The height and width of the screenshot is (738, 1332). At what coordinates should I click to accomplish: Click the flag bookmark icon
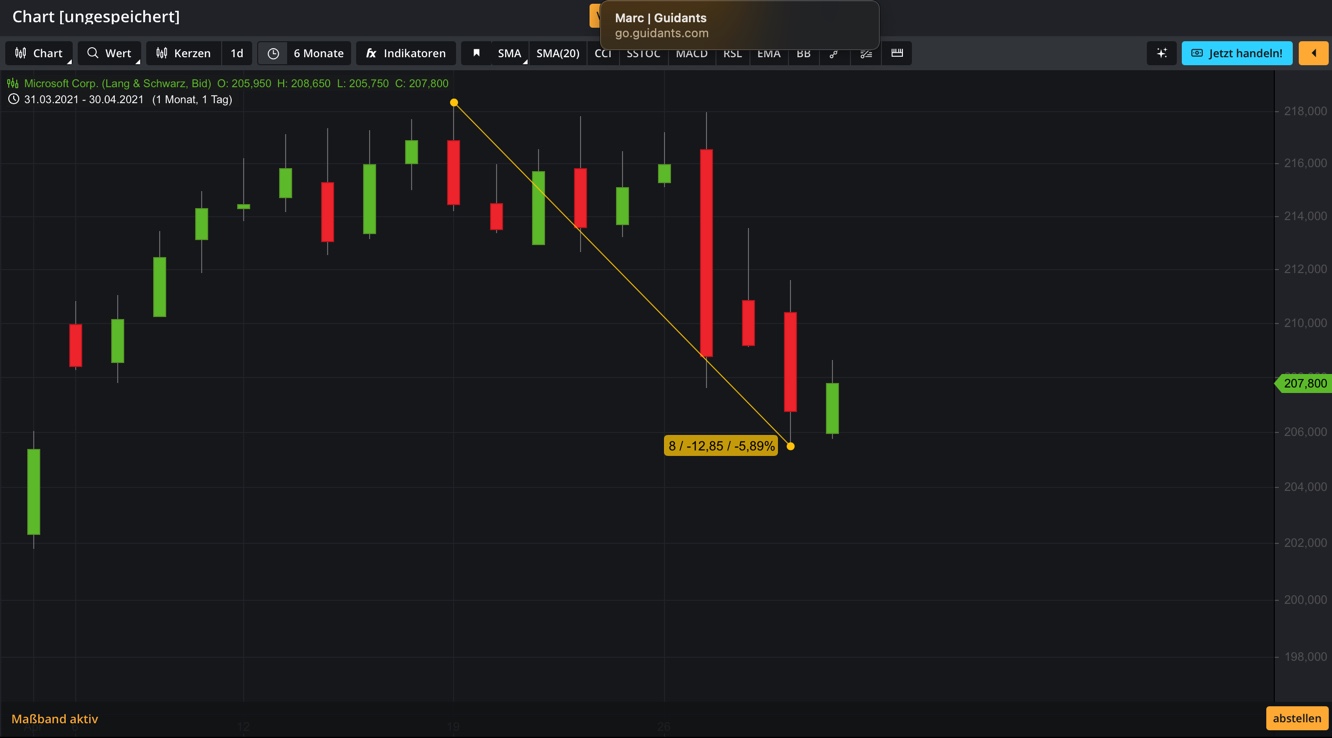click(x=476, y=53)
